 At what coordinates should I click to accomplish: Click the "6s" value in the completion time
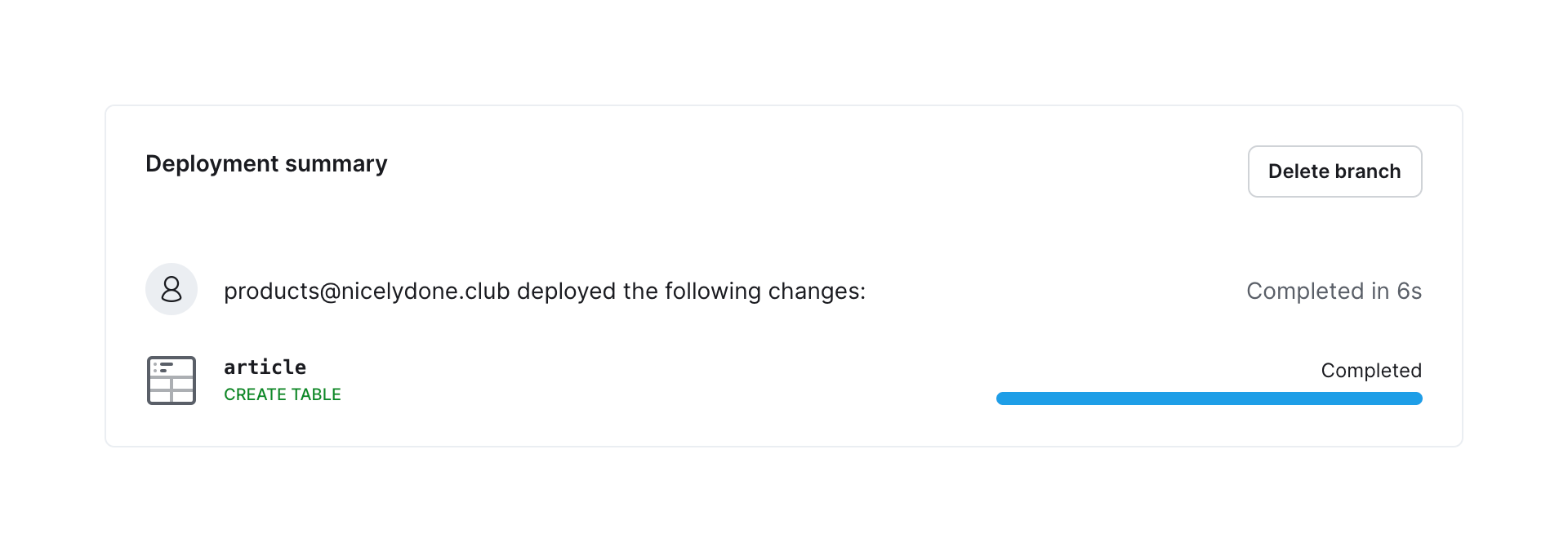click(1409, 292)
